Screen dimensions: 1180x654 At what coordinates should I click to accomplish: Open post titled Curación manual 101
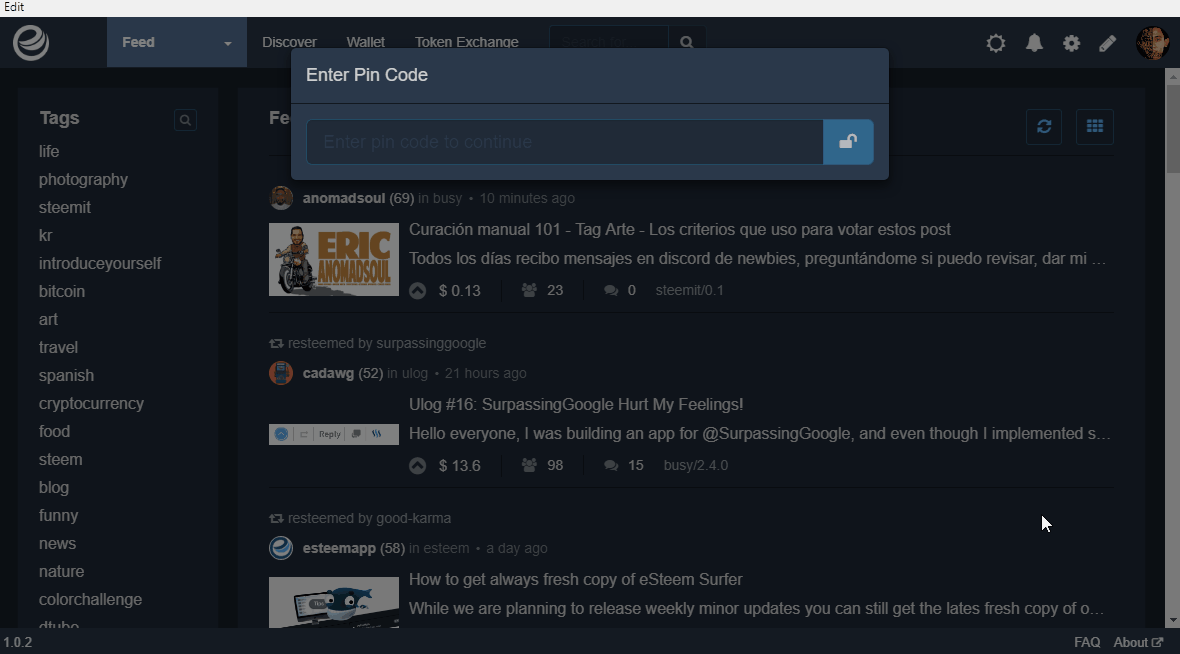(x=680, y=230)
